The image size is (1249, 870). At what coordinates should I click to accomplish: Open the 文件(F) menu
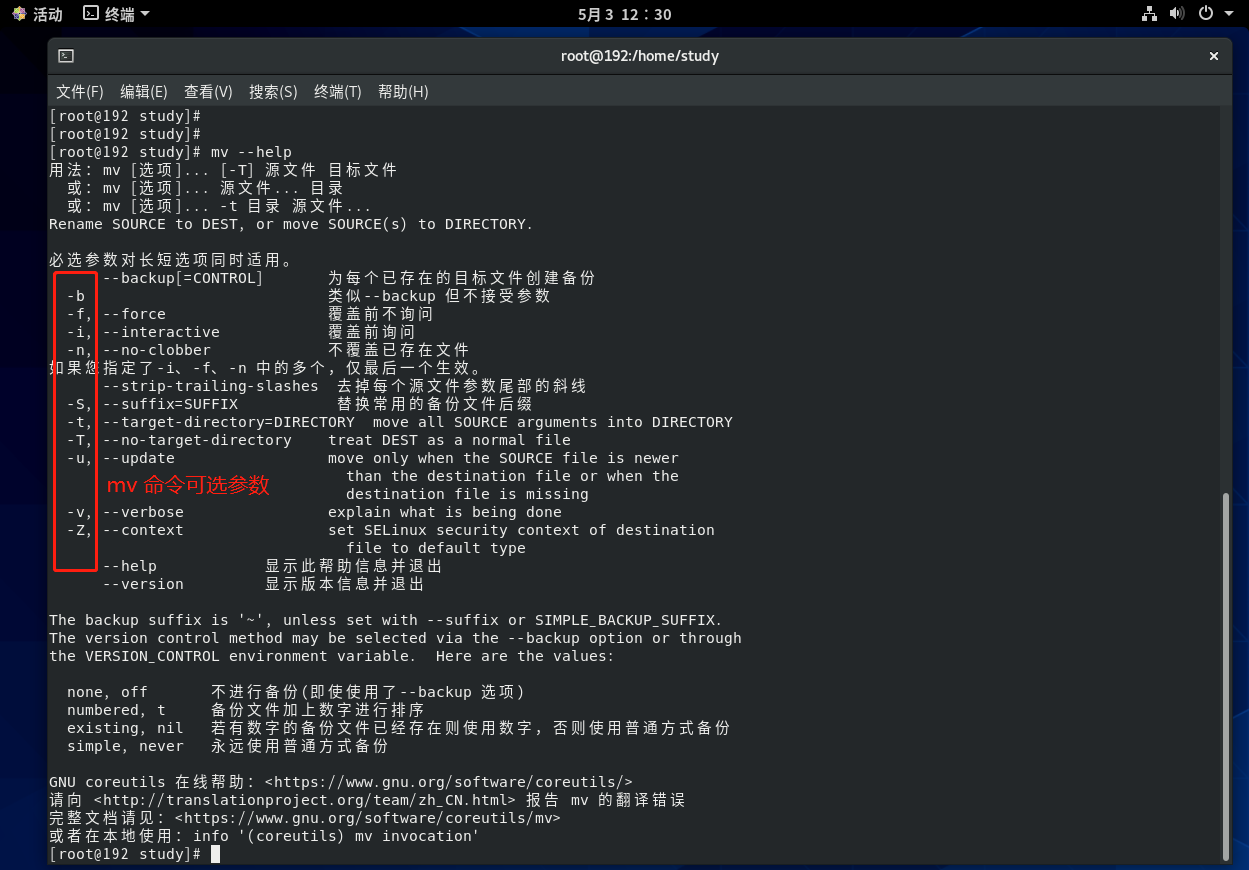(x=80, y=92)
